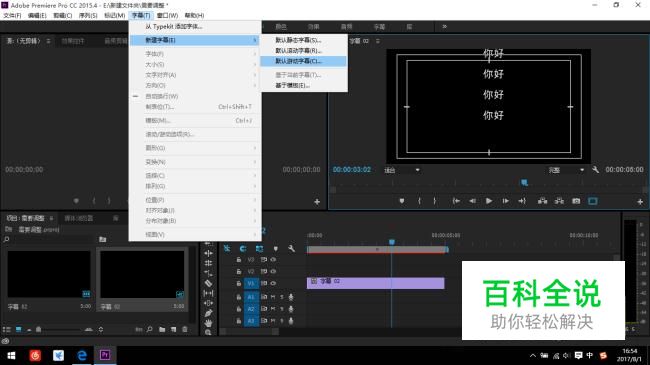Select the 字幕 02 clip on timeline
The image size is (650, 365).
[376, 283]
